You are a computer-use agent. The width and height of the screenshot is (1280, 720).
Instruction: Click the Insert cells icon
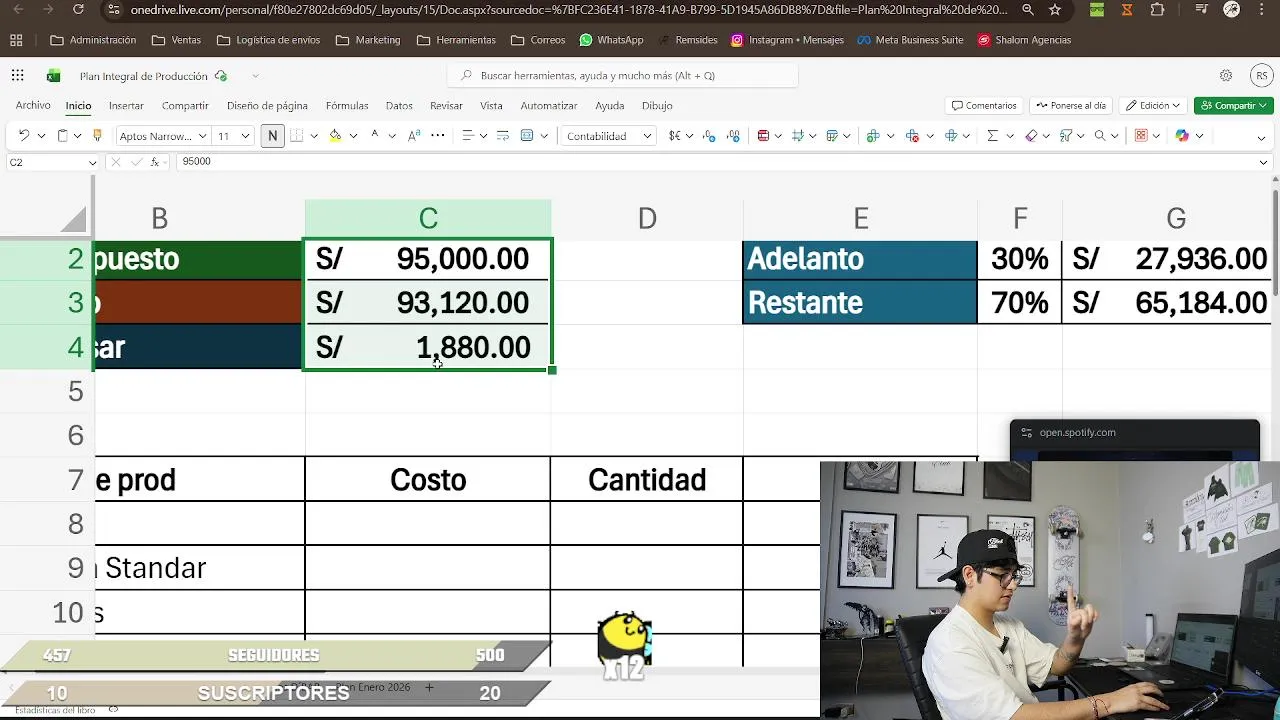point(873,136)
